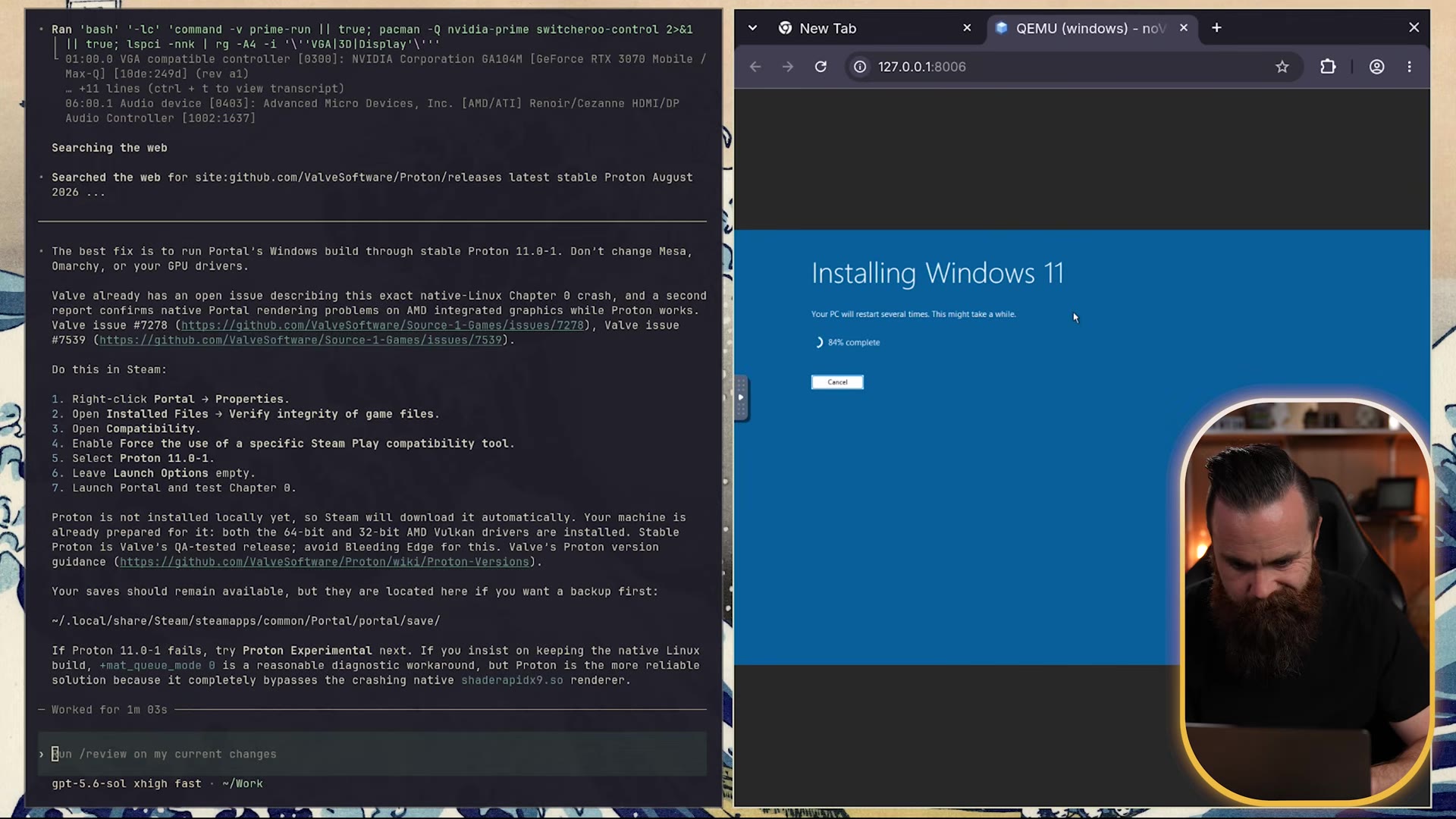Click the gpt-5.6-sol xhigh fast status text
The width and height of the screenshot is (1456, 819).
[x=127, y=784]
